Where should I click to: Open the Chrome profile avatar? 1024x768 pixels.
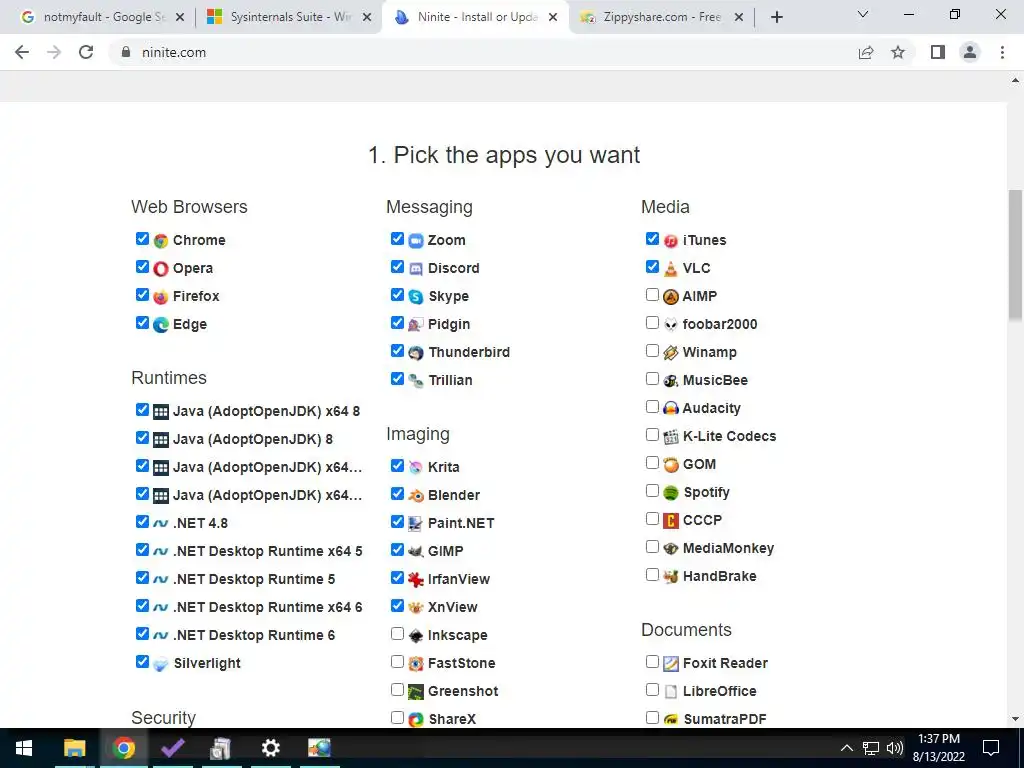(970, 52)
